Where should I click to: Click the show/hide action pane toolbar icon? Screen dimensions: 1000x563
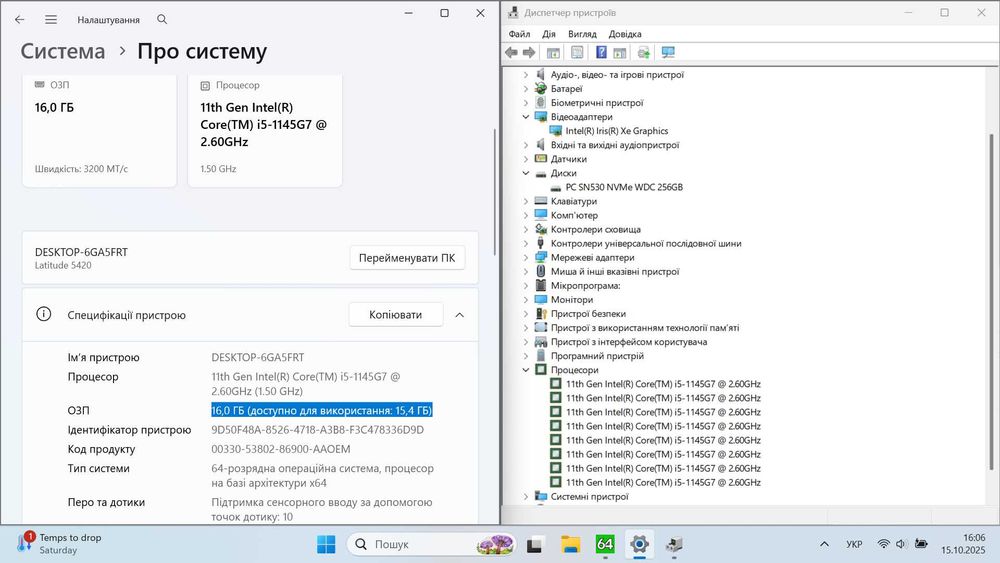pos(619,52)
